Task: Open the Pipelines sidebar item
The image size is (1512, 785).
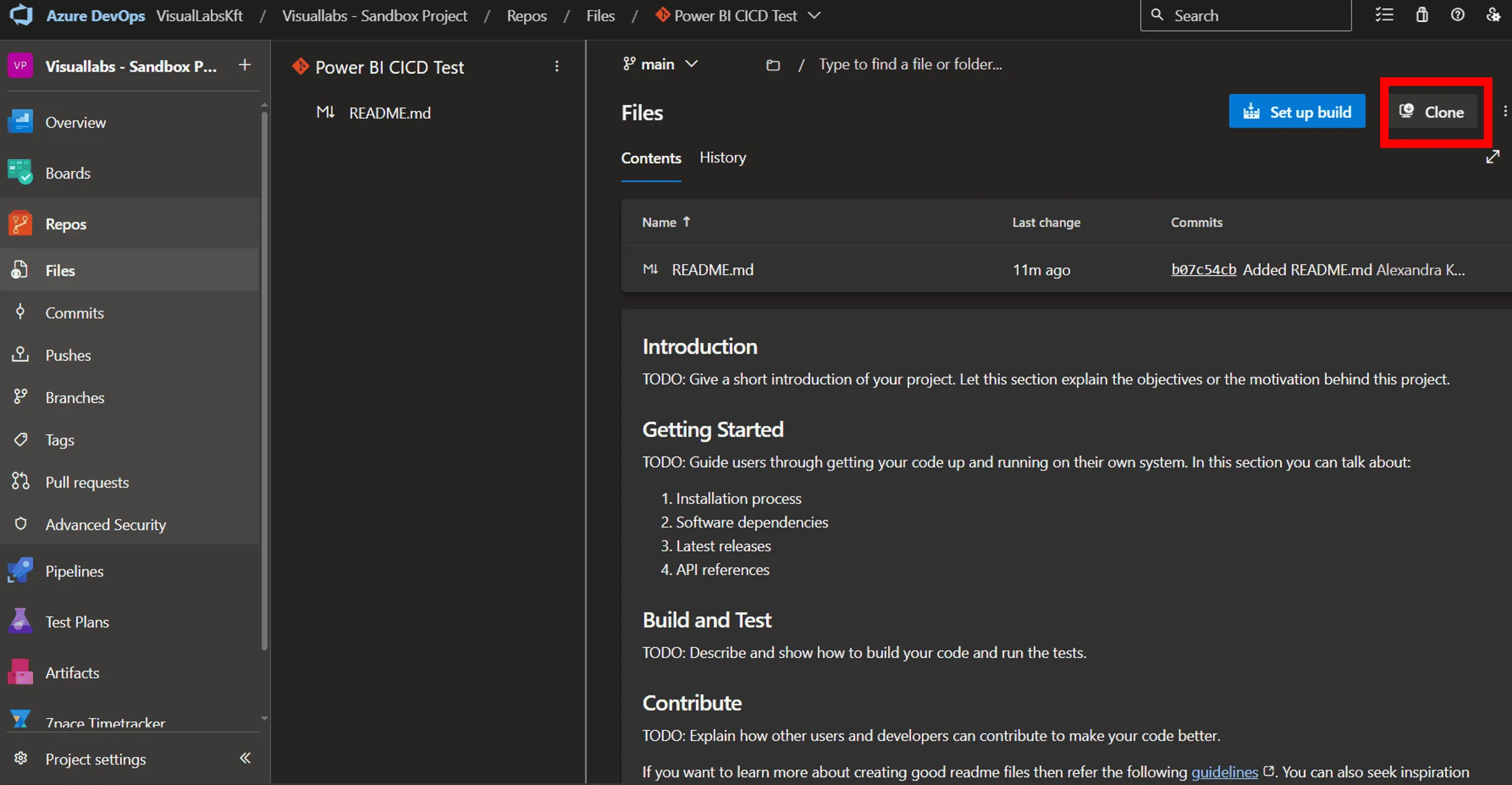Action: point(130,571)
